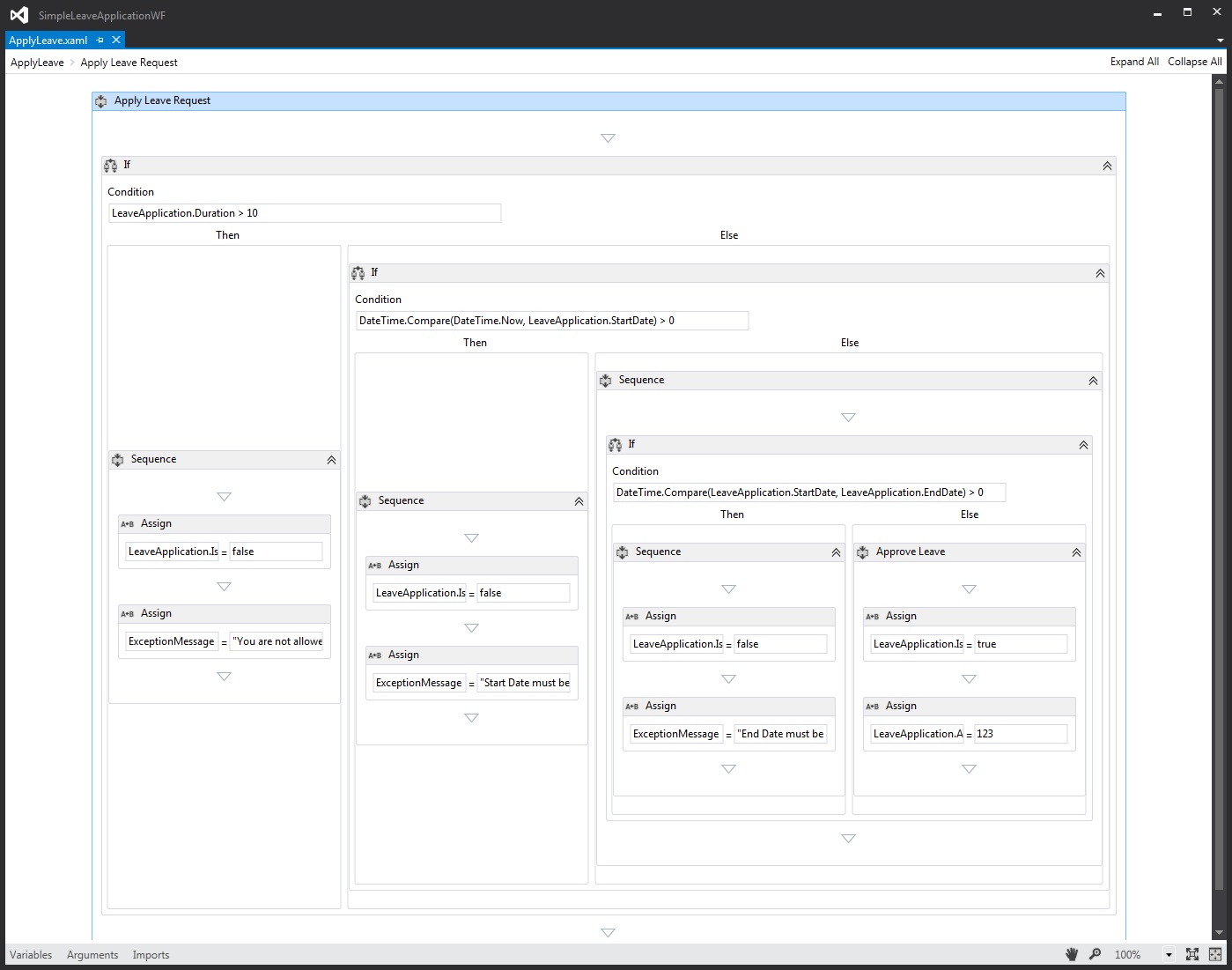Click the Expand All link
The image size is (1232, 970).
pyautogui.click(x=1133, y=62)
